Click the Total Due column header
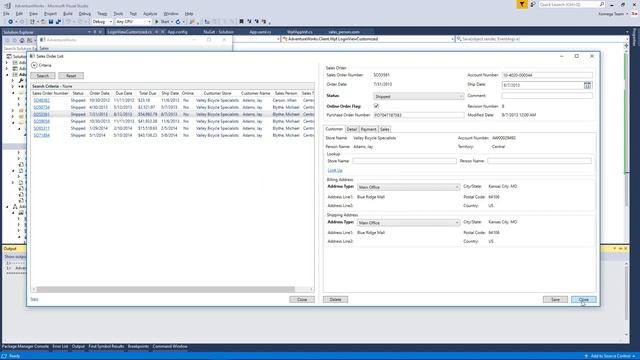Screen dimensions: 640x360 pos(147,93)
